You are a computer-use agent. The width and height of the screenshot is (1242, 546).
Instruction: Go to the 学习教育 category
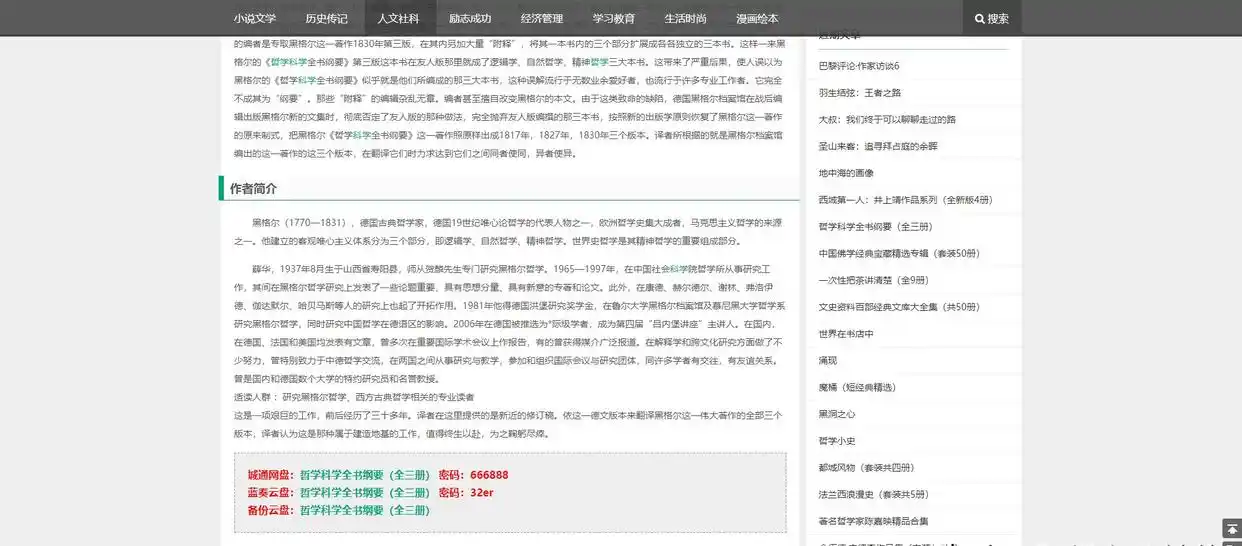coord(613,18)
